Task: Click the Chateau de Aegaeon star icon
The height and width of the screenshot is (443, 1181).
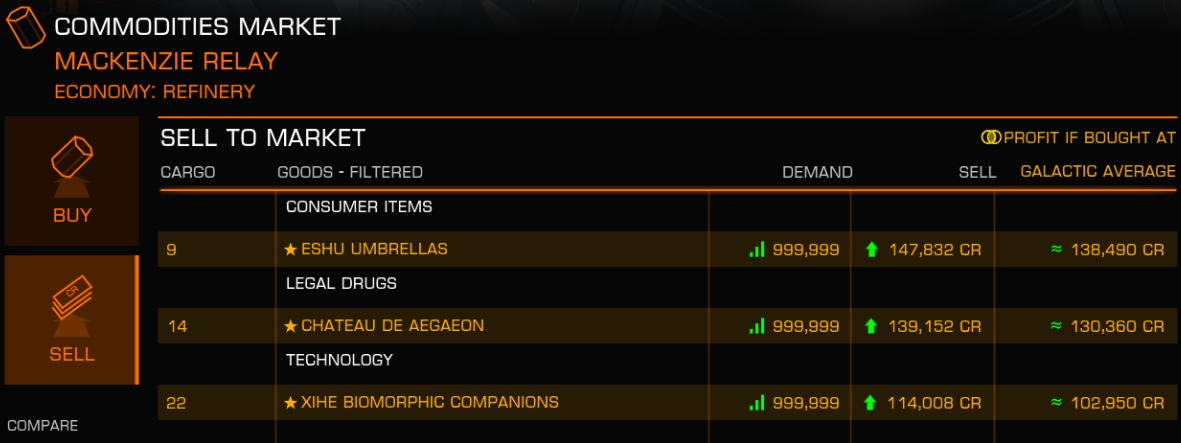Action: pos(291,326)
